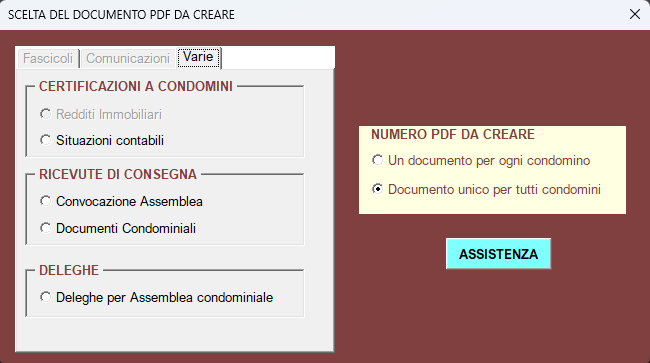Click the 'Situazioni contabili' label text
Image resolution: width=650 pixels, height=363 pixels.
pos(110,140)
